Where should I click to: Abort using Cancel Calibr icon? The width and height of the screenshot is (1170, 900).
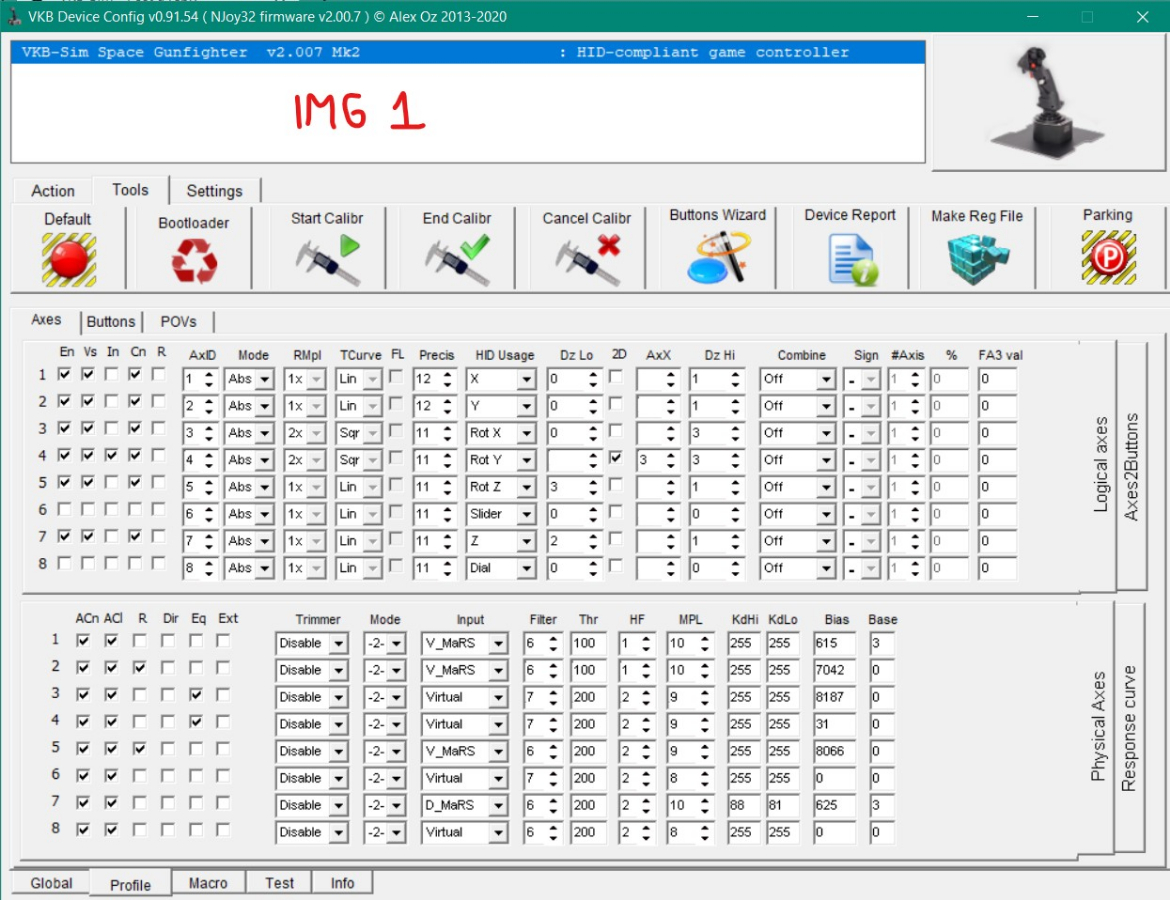588,260
